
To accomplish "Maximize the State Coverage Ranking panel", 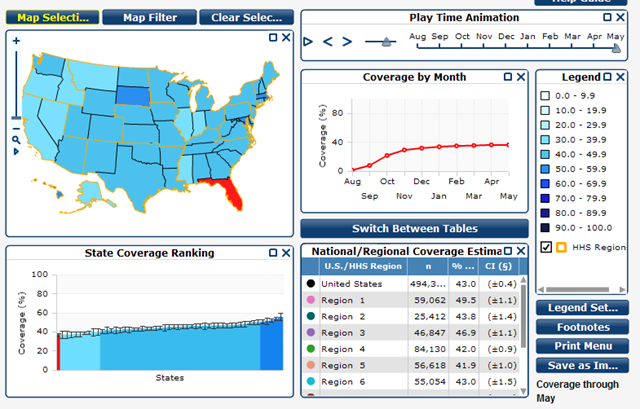I will point(273,253).
